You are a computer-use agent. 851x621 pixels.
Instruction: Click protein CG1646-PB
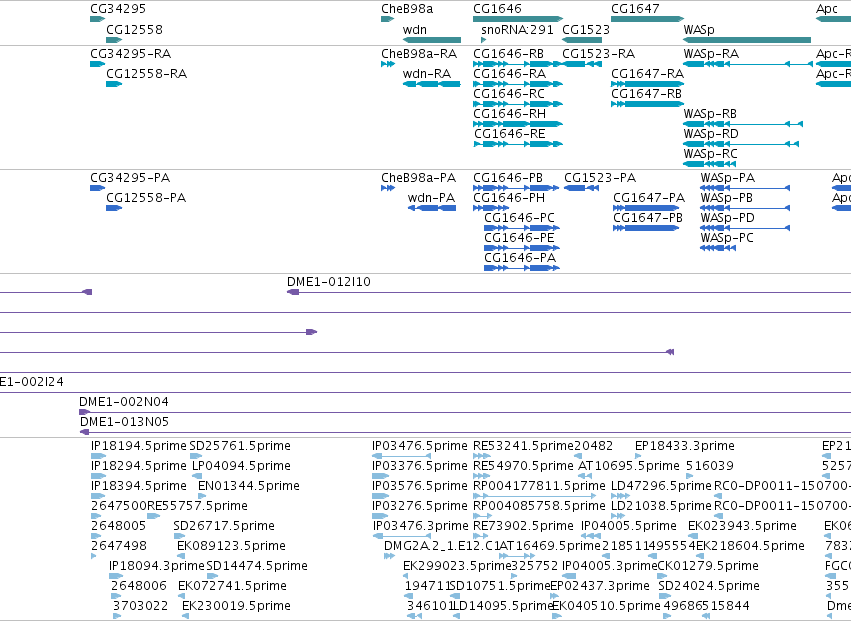pos(516,188)
